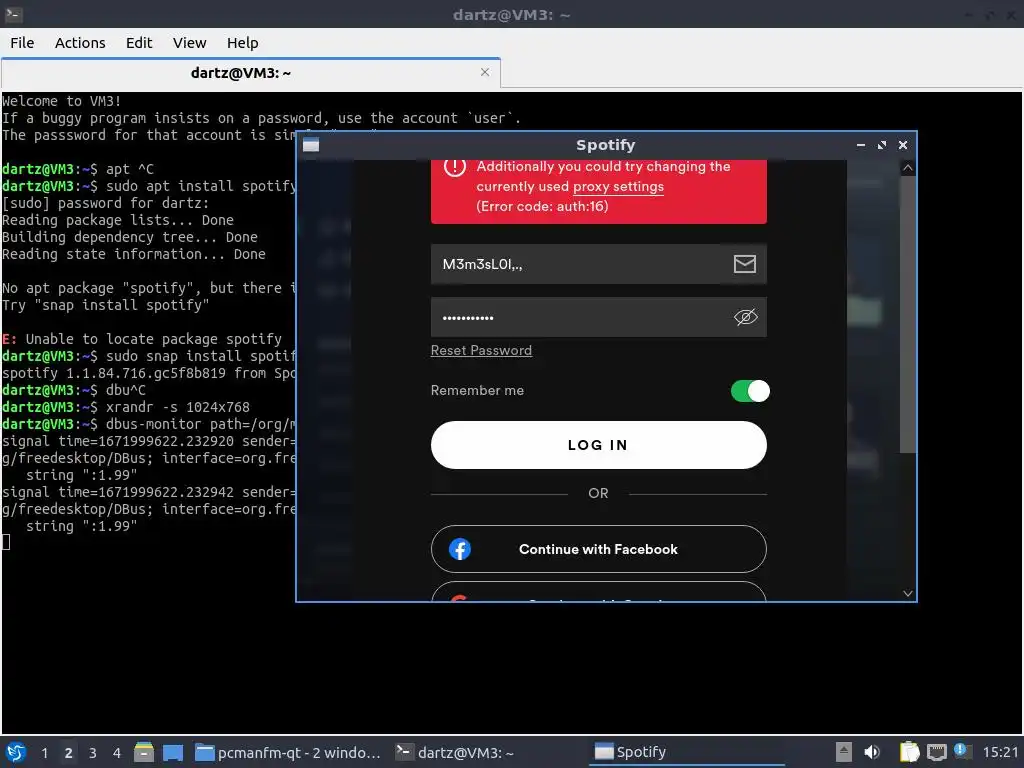Close the Spotify window
Screen dimensions: 1024x768
903,145
